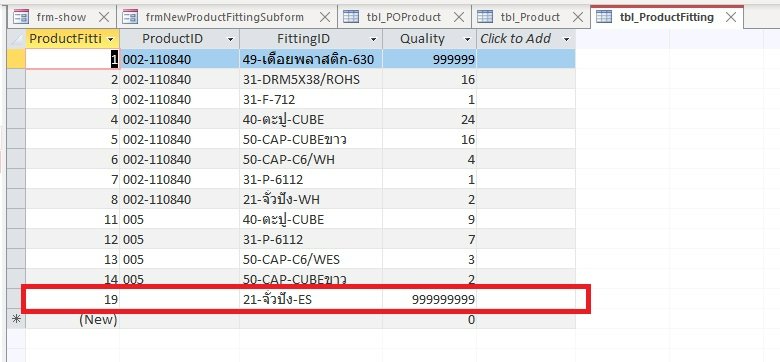Open the FittingID column filter dropdown
The width and height of the screenshot is (780, 362).
374,39
